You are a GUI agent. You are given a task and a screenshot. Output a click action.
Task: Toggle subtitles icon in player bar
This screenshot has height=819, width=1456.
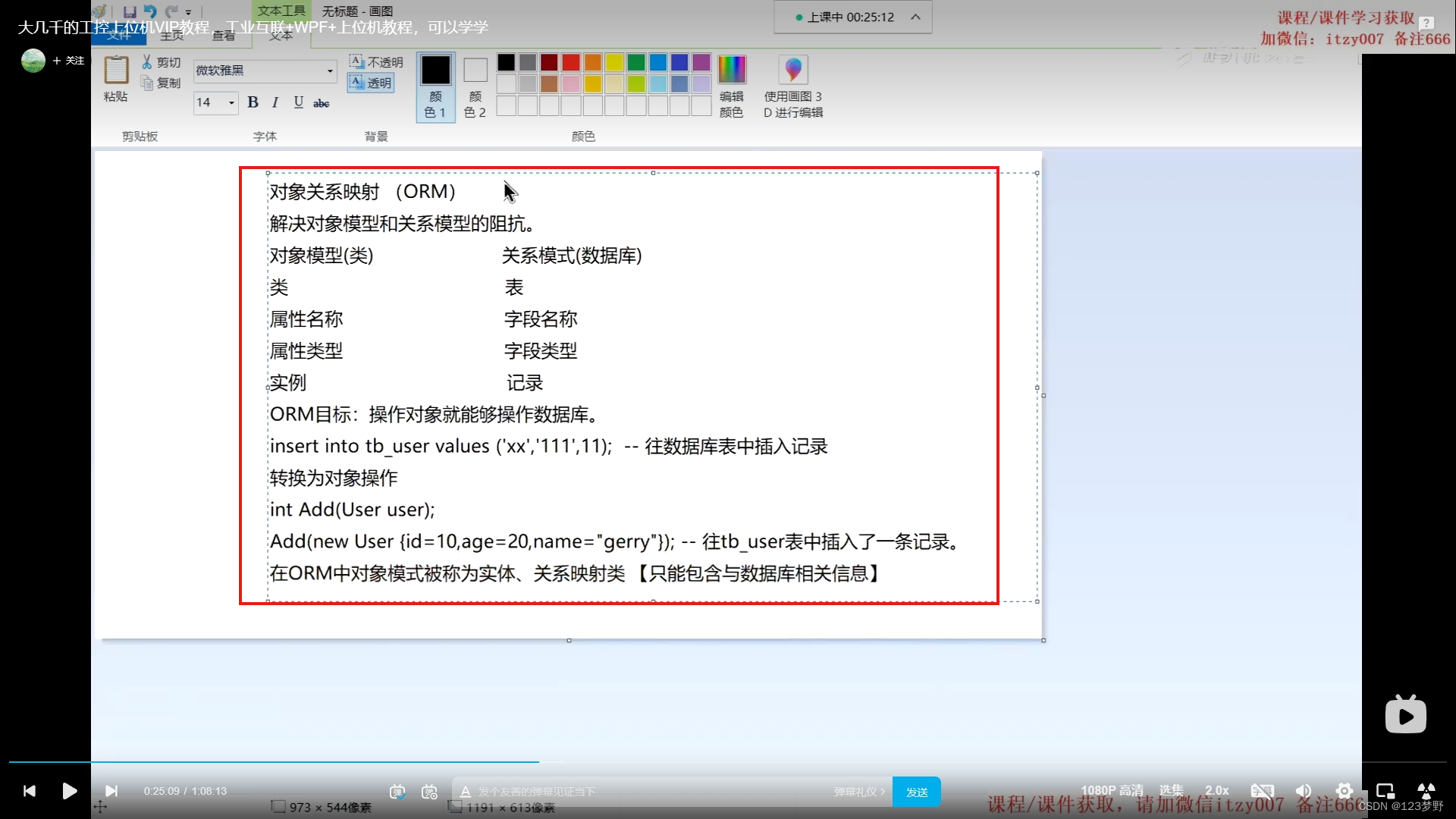[x=1263, y=791]
